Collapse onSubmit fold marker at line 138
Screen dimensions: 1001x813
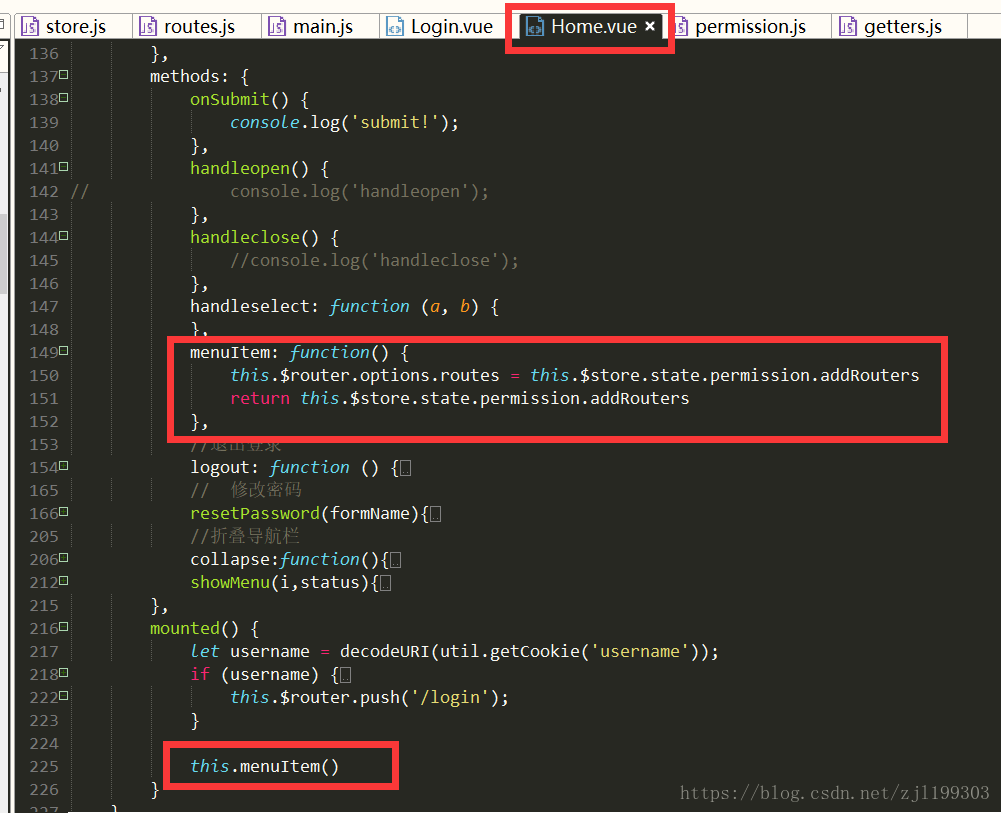[64, 98]
